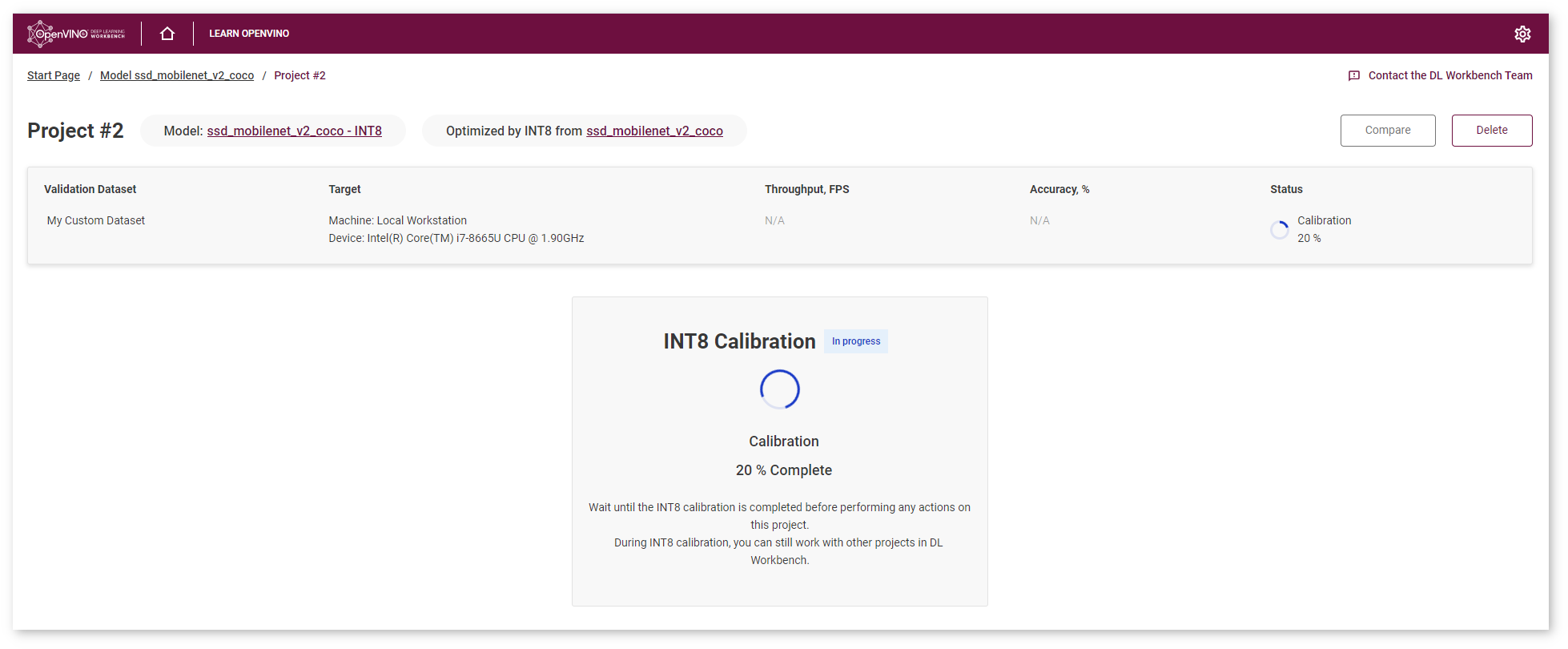Click the In progress status badge

pyautogui.click(x=856, y=341)
